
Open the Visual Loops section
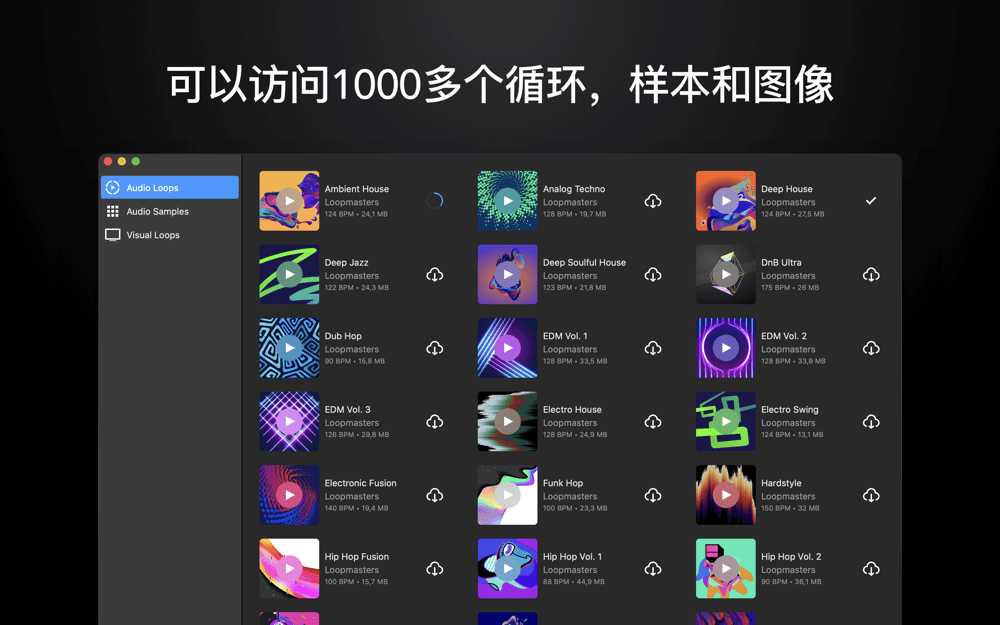170,235
